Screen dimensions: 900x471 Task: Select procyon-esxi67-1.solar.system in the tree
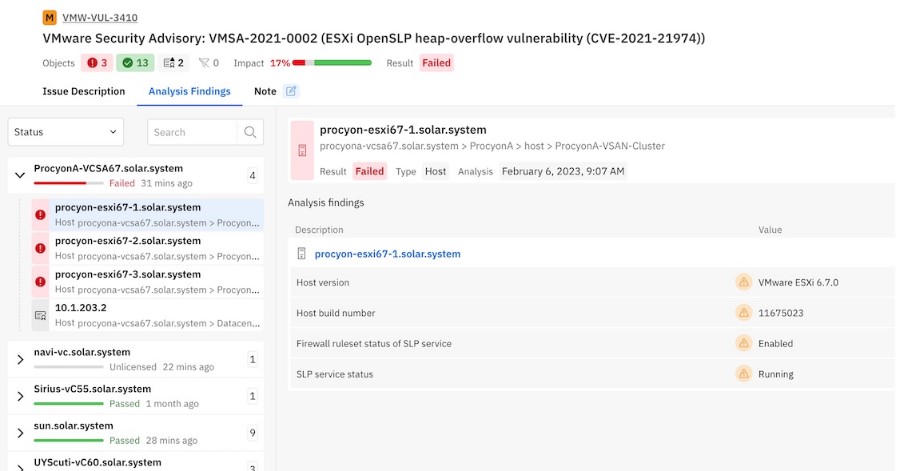pyautogui.click(x=148, y=215)
